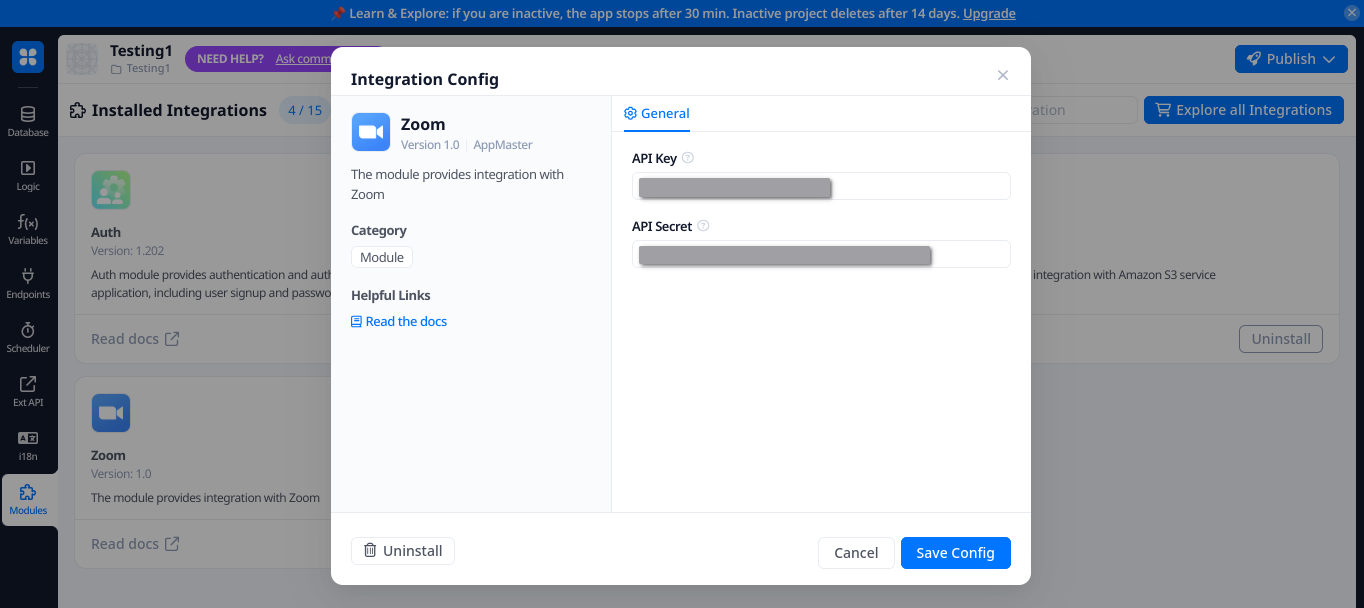Open the Read the docs link in dialog
This screenshot has height=608, width=1364.
click(399, 322)
